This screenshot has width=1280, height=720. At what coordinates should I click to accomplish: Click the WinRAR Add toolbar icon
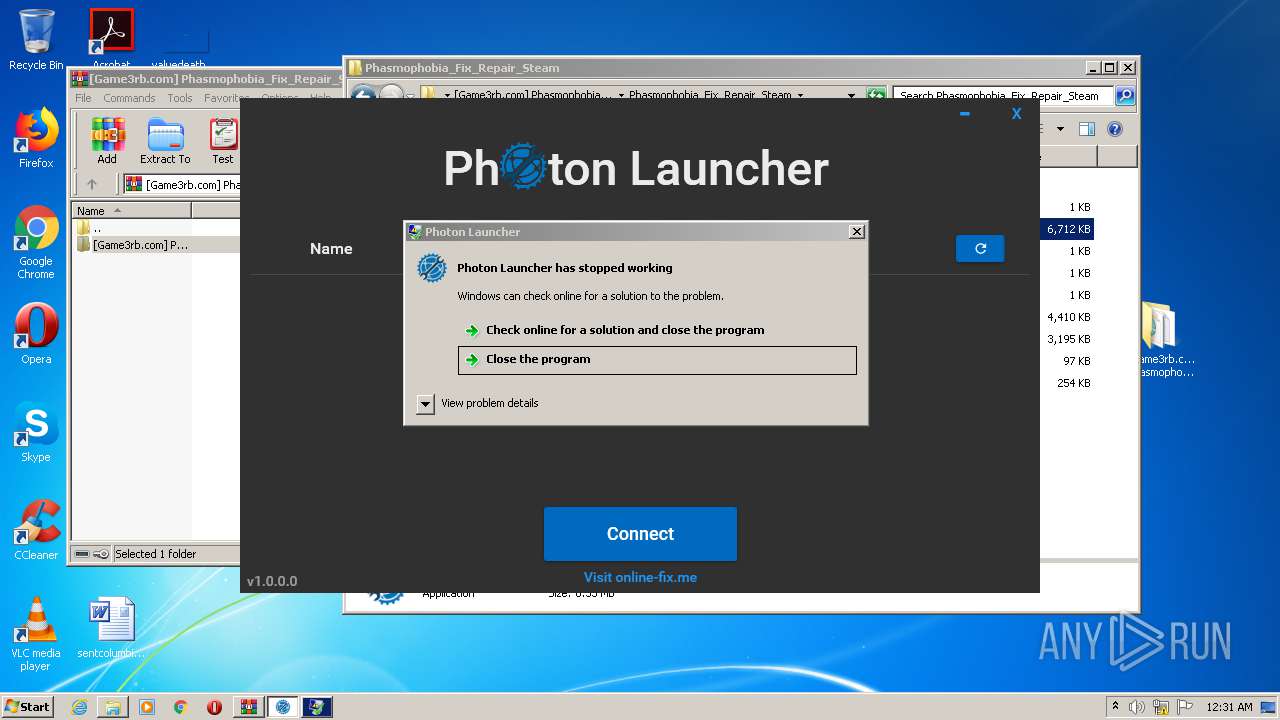pos(107,141)
